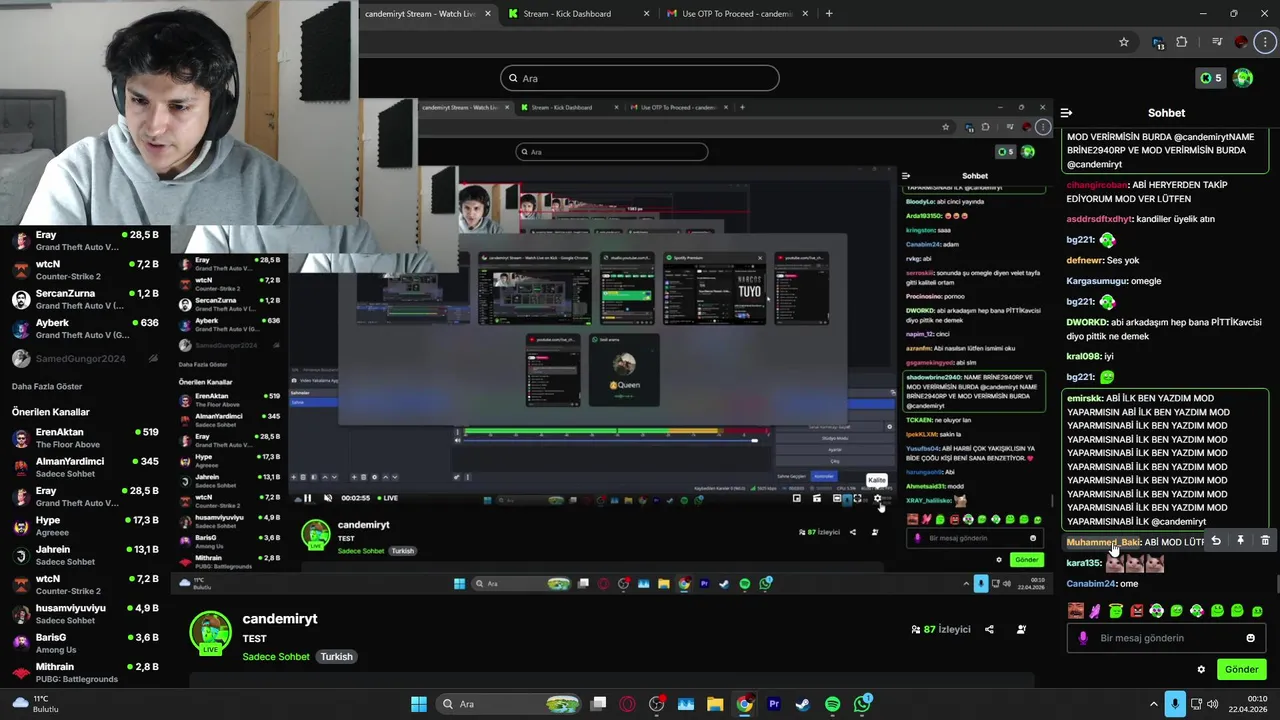Open Ayberk channel in sidebar
The width and height of the screenshot is (1280, 720).
(x=85, y=328)
